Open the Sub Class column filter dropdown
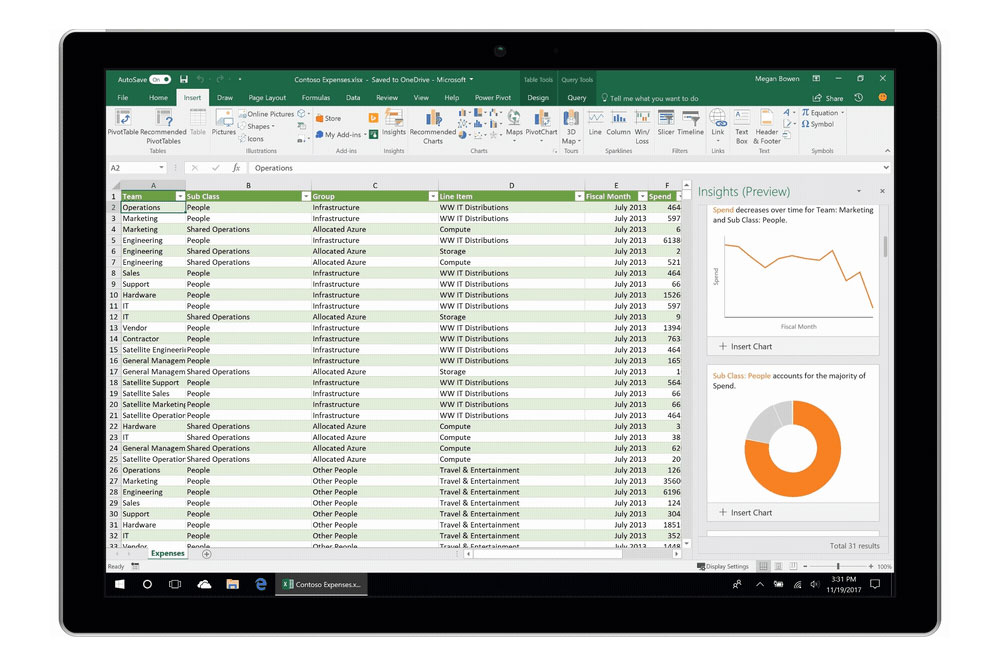1000x667 pixels. point(306,196)
